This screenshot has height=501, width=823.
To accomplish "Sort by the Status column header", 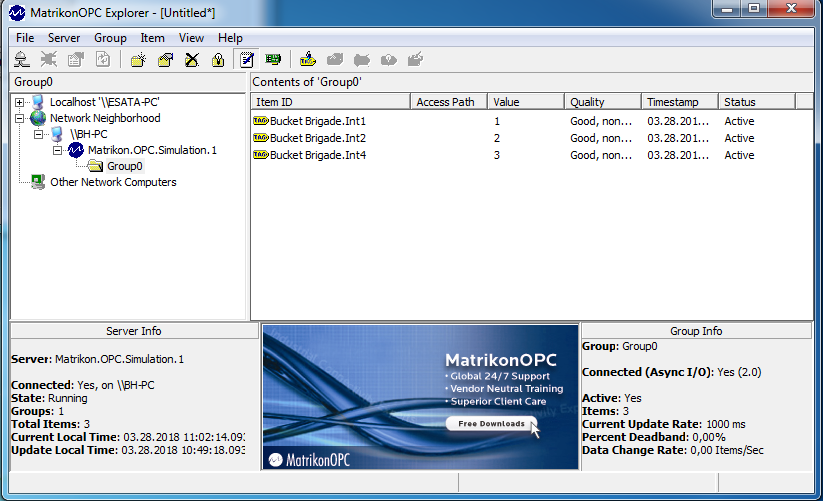I will tap(757, 102).
